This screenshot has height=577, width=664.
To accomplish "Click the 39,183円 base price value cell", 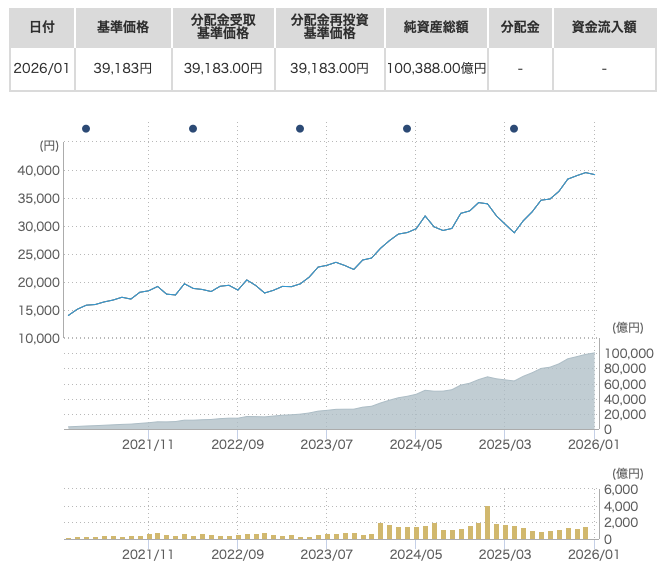I will pyautogui.click(x=123, y=68).
